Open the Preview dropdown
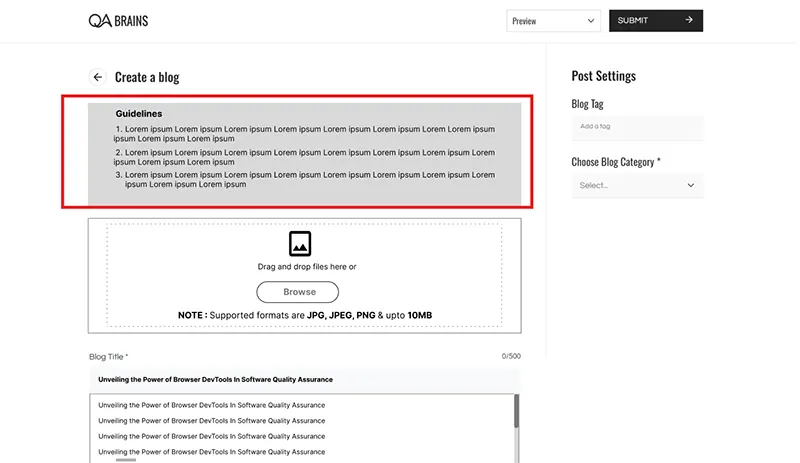Image resolution: width=800 pixels, height=463 pixels. pyautogui.click(x=553, y=21)
